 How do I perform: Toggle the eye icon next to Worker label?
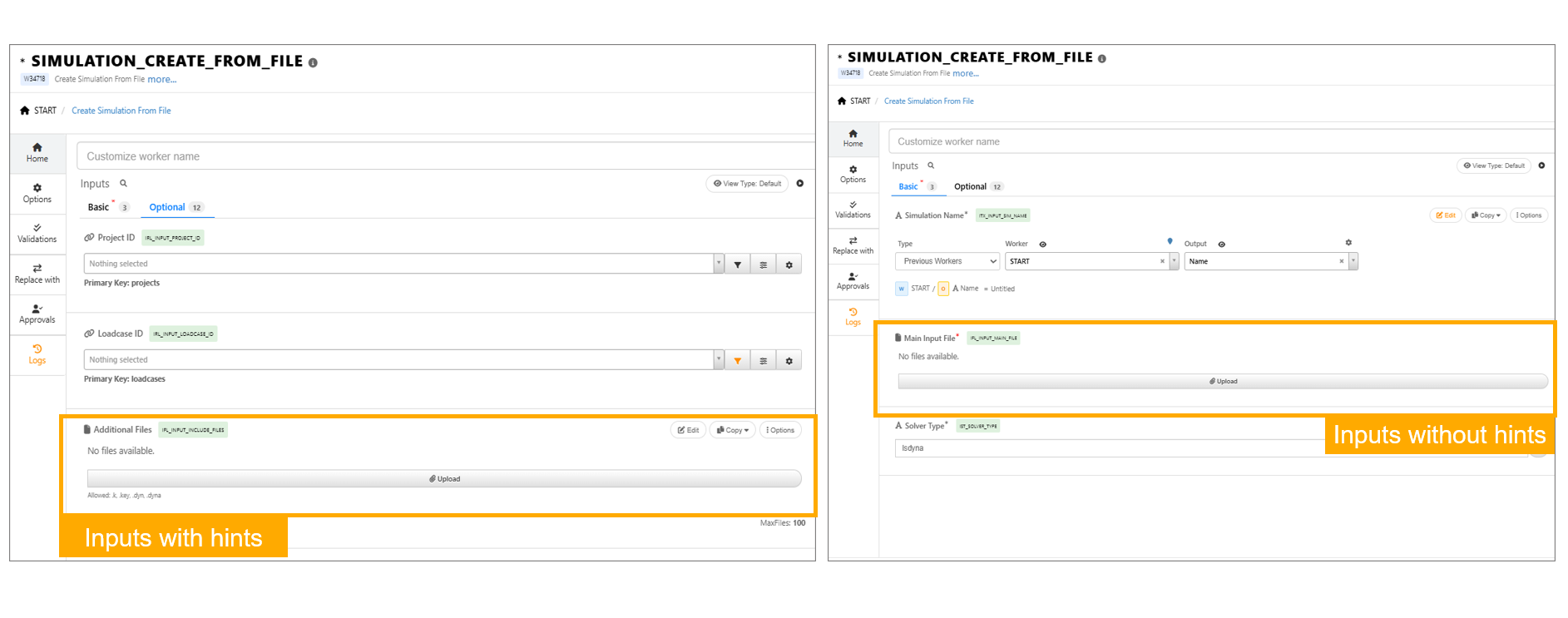(1042, 245)
